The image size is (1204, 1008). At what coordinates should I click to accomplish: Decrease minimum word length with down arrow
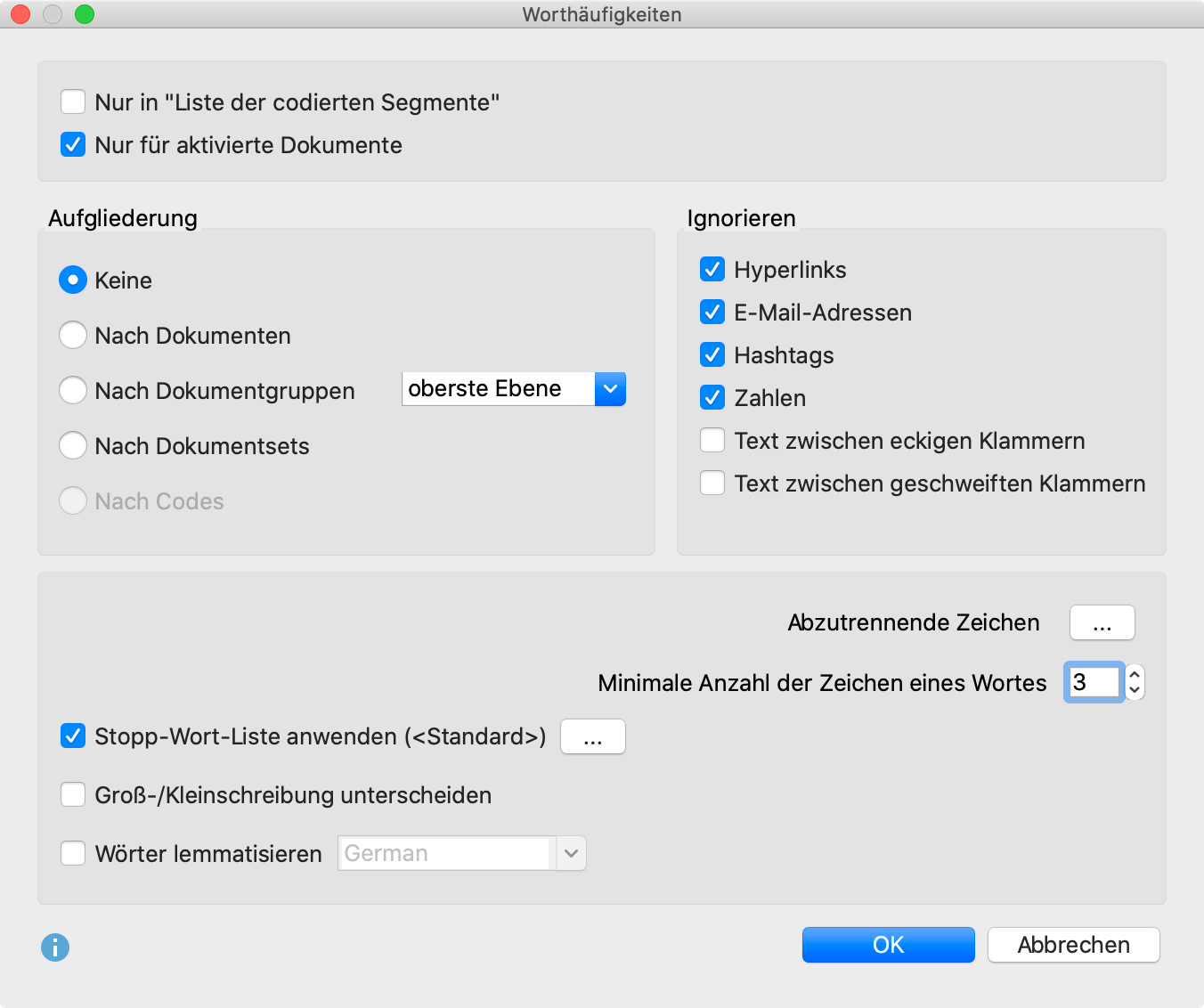(1135, 690)
